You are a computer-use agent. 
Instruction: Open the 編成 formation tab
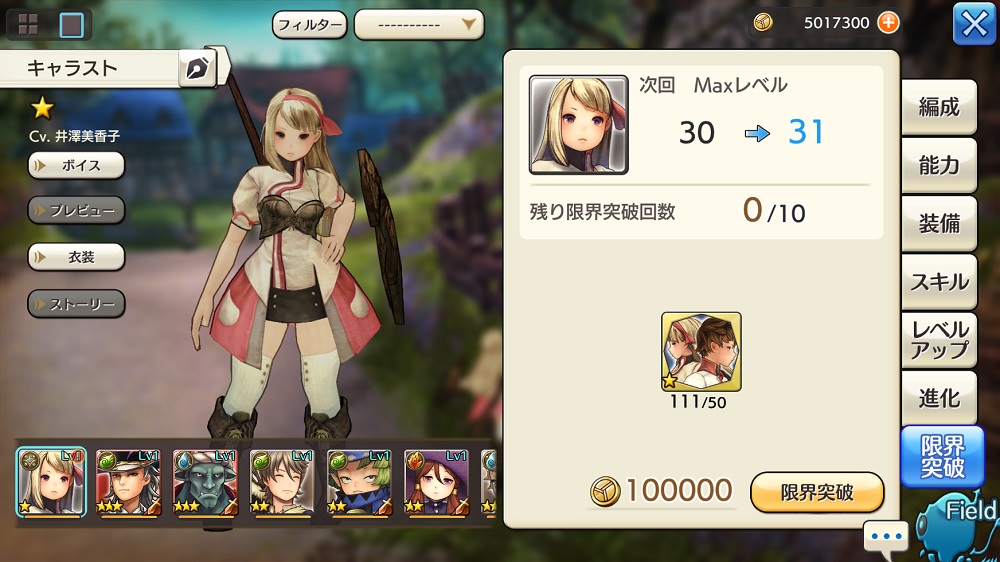[939, 107]
